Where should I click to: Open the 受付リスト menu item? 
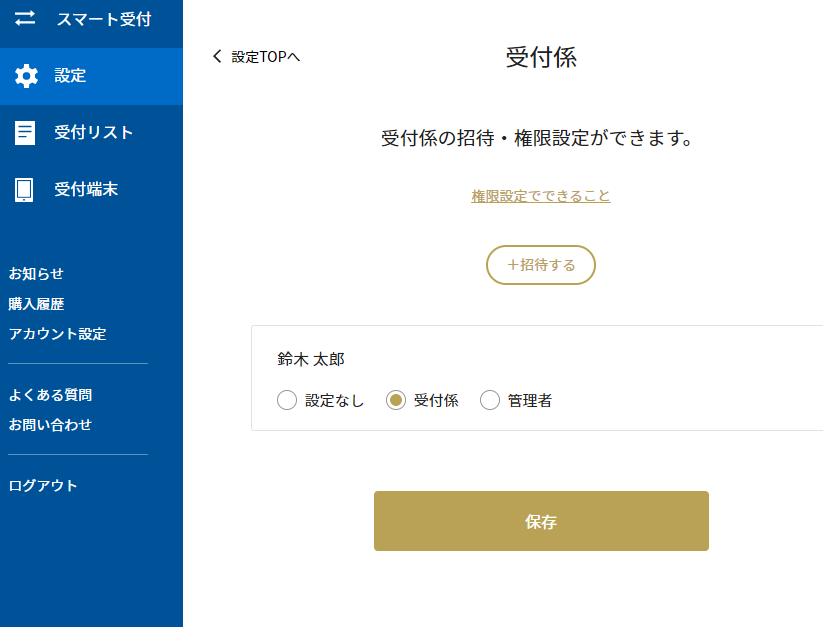click(91, 133)
